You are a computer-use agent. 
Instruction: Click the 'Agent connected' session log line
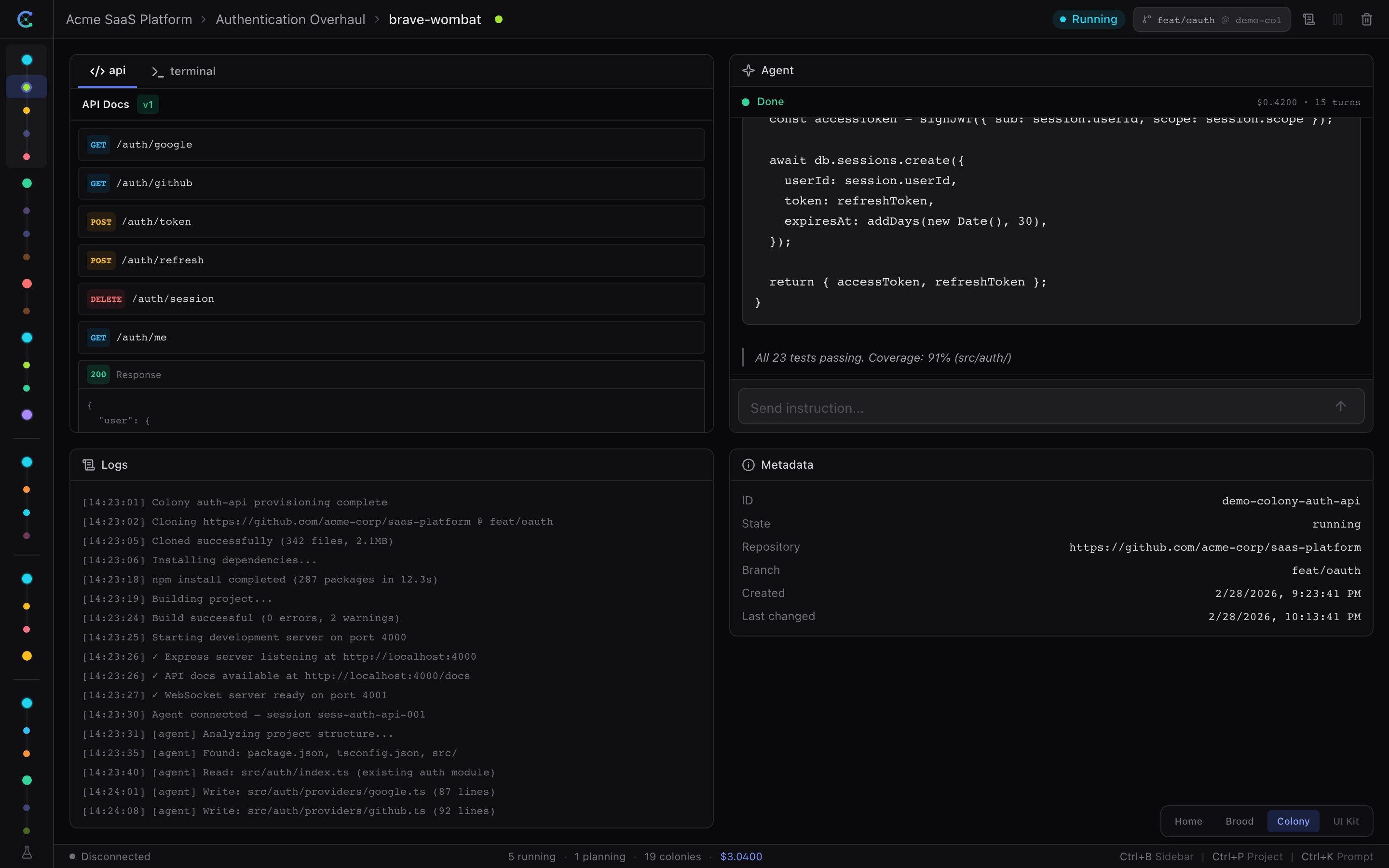(254, 715)
